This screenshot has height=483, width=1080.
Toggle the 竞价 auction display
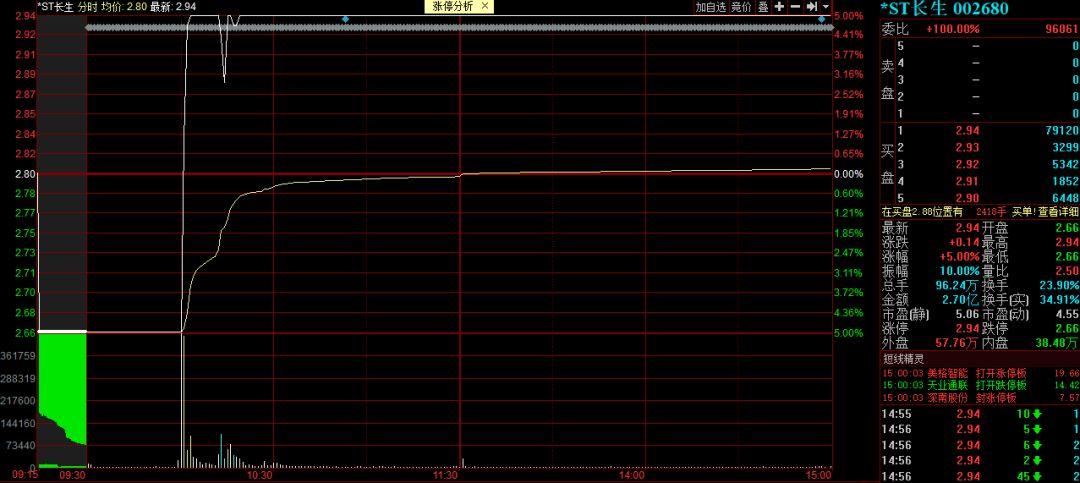click(741, 6)
